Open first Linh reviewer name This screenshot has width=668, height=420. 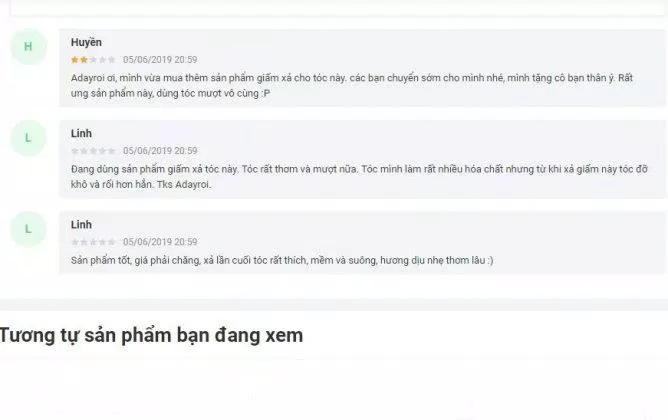[81, 133]
